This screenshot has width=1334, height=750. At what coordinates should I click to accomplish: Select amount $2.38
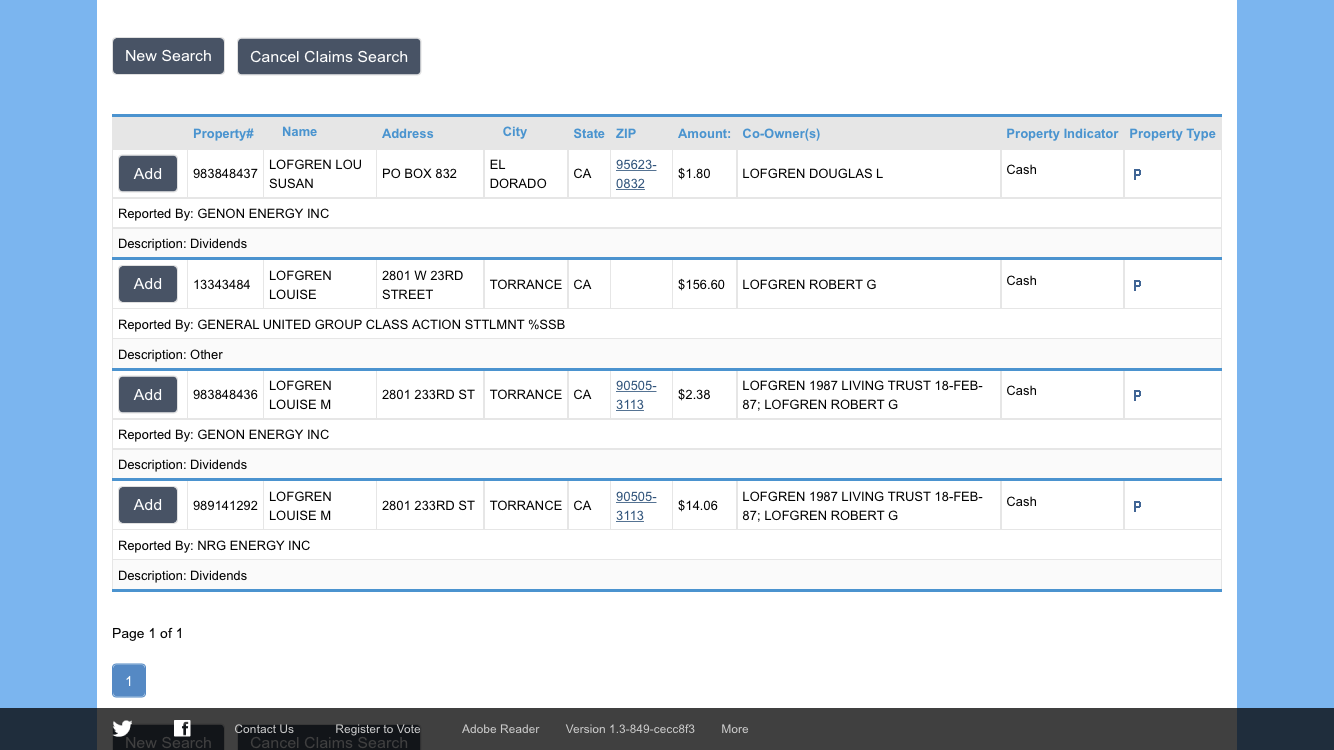(694, 395)
